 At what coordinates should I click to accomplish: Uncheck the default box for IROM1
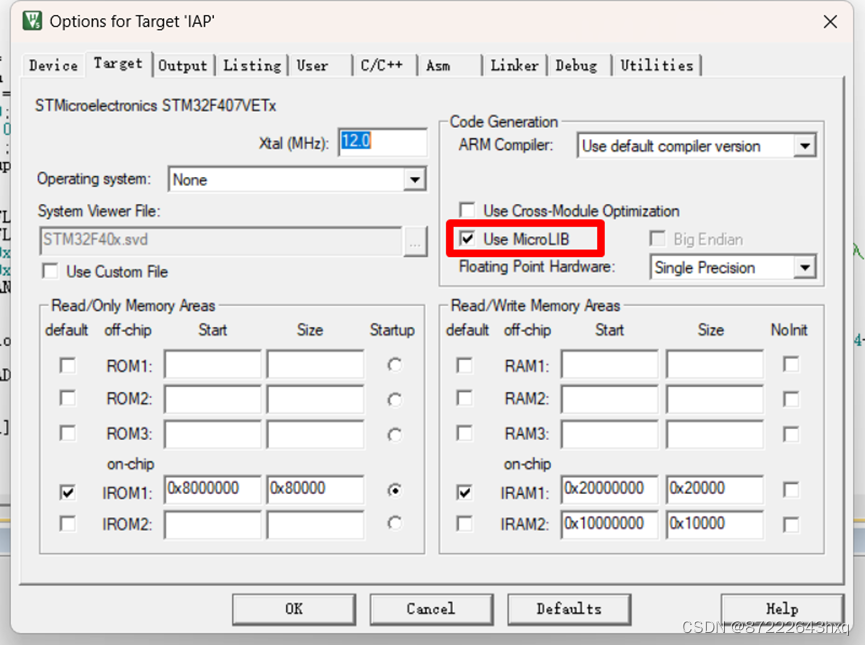coord(67,490)
